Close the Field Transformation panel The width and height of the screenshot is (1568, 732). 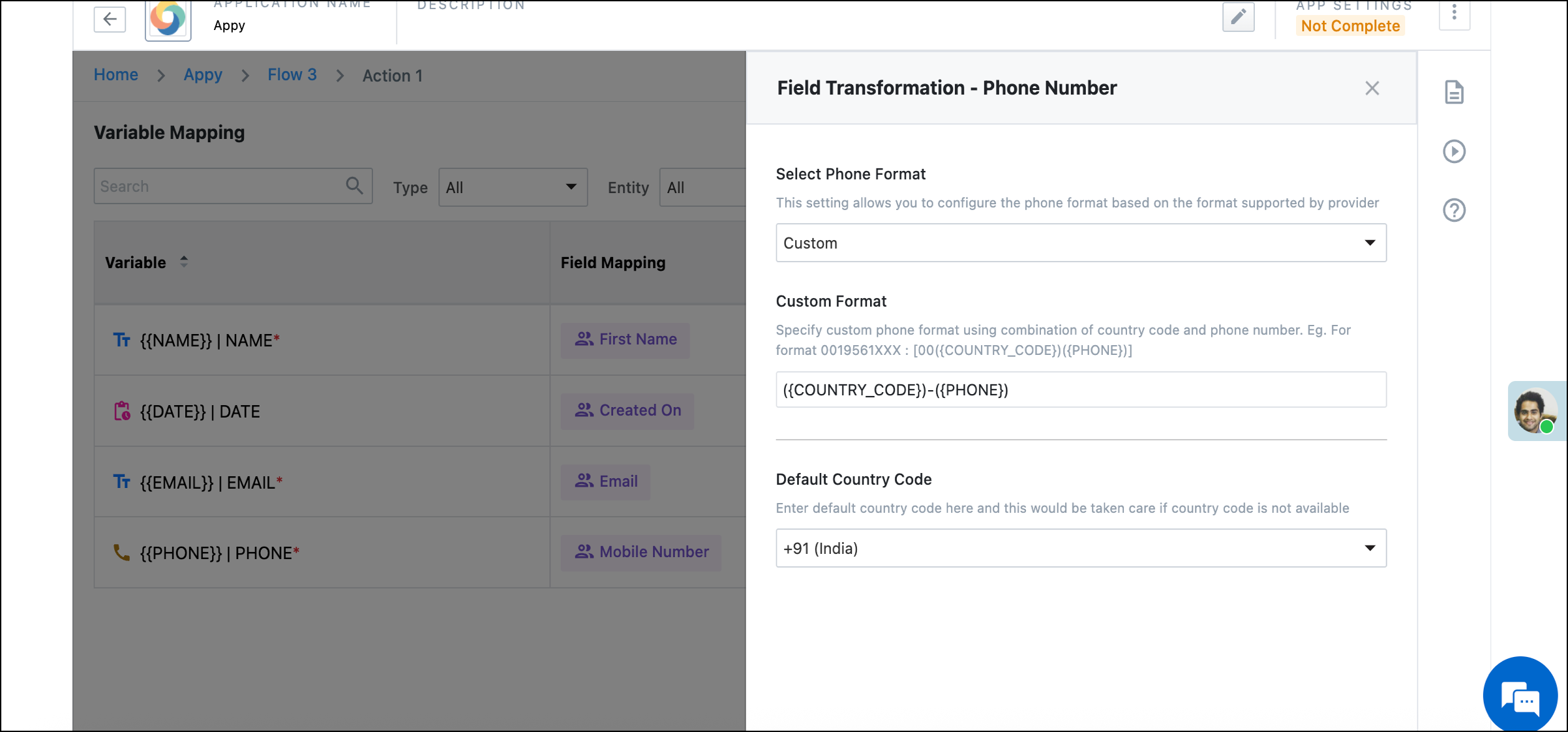pyautogui.click(x=1372, y=88)
